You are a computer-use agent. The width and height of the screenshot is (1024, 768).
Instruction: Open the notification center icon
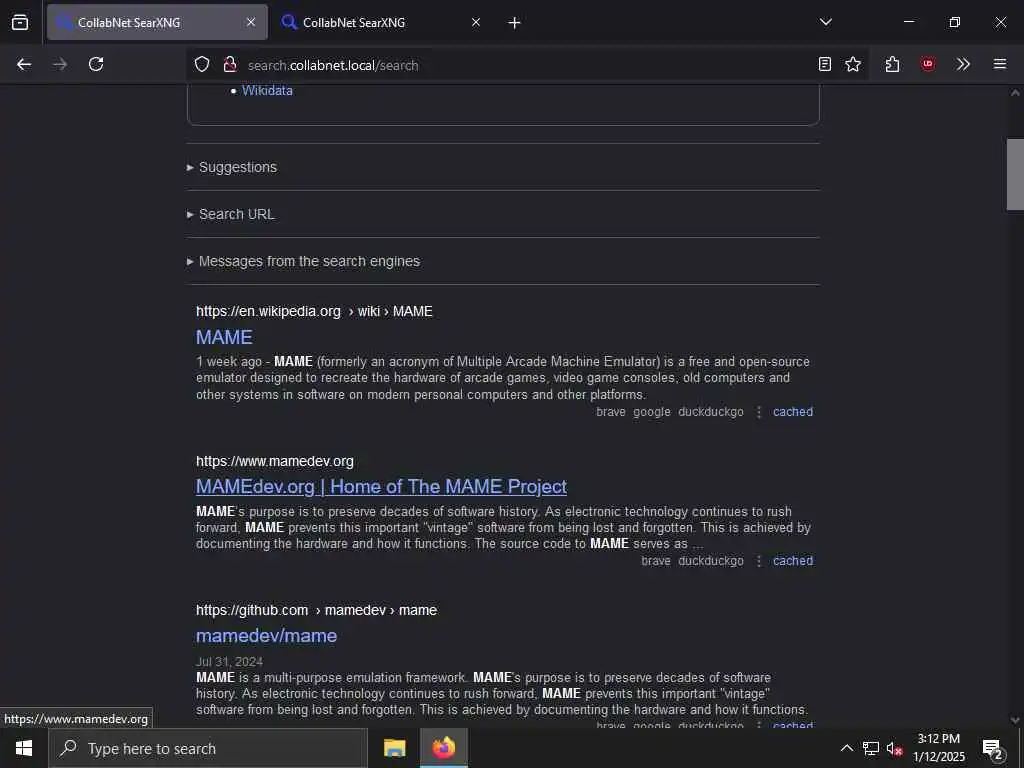pyautogui.click(x=993, y=749)
